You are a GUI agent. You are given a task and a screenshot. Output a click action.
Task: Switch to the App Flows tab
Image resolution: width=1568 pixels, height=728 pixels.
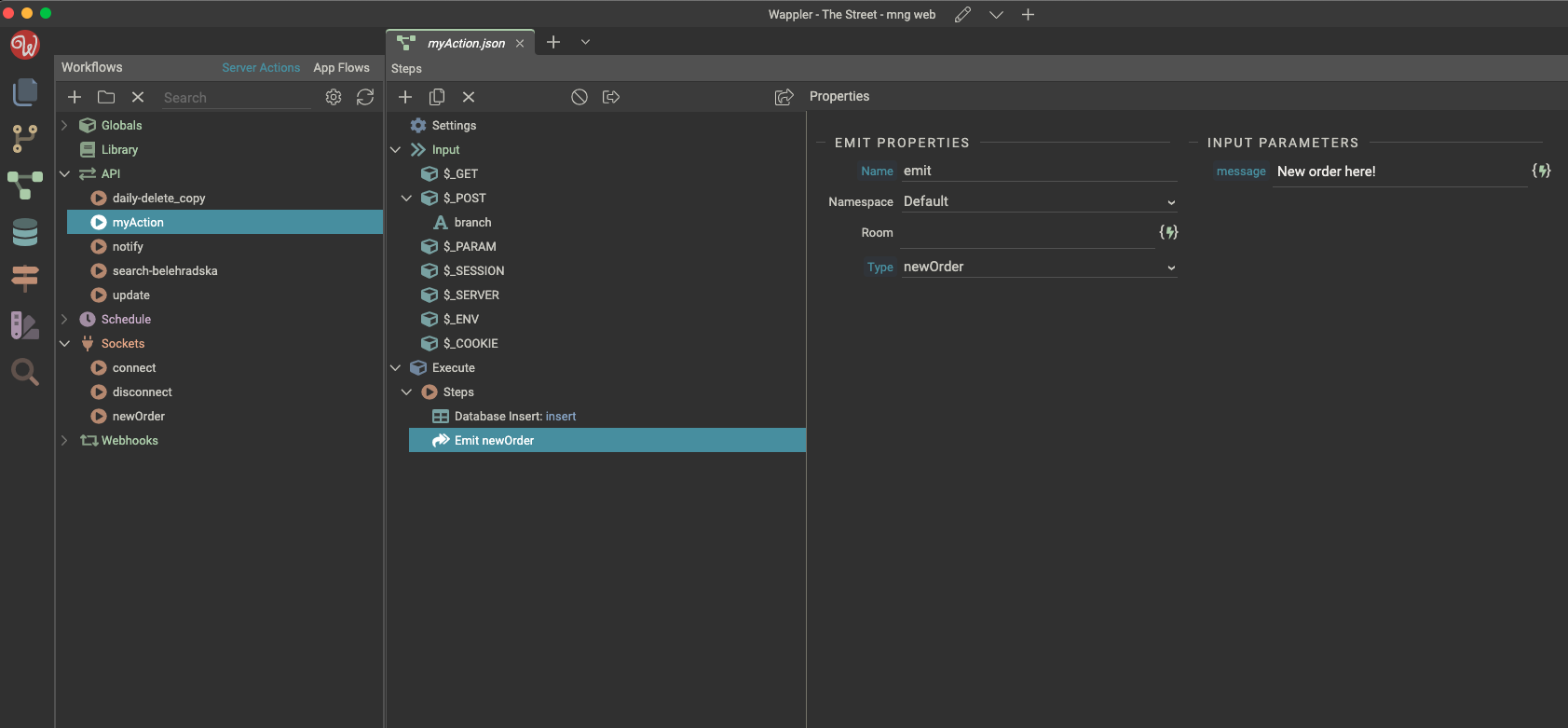click(x=341, y=68)
